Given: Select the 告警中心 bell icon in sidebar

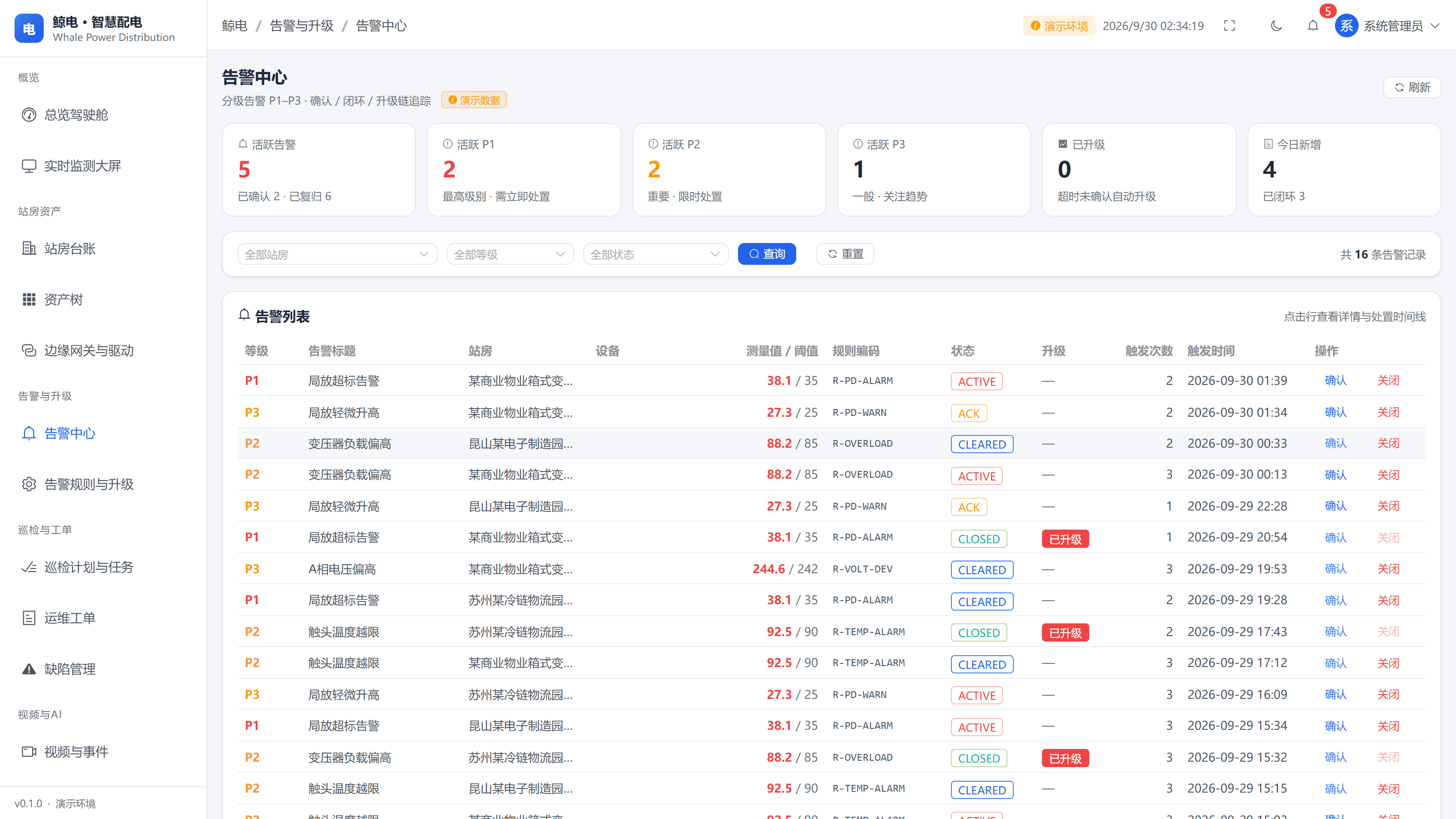Looking at the screenshot, I should (29, 433).
